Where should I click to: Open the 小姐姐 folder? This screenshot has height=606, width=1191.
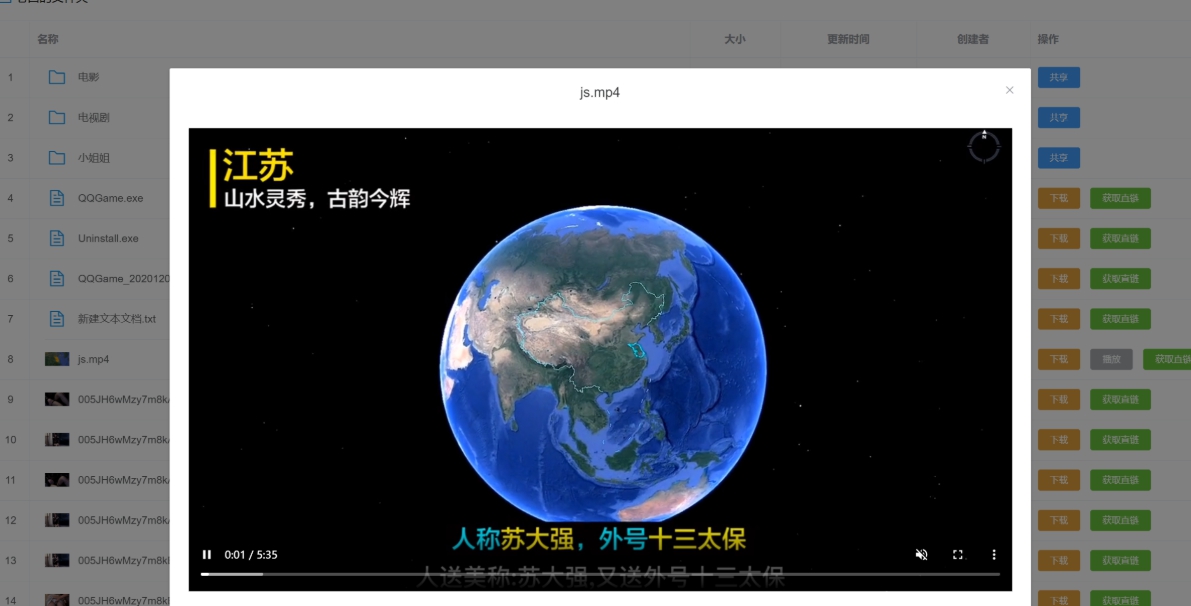(x=95, y=157)
